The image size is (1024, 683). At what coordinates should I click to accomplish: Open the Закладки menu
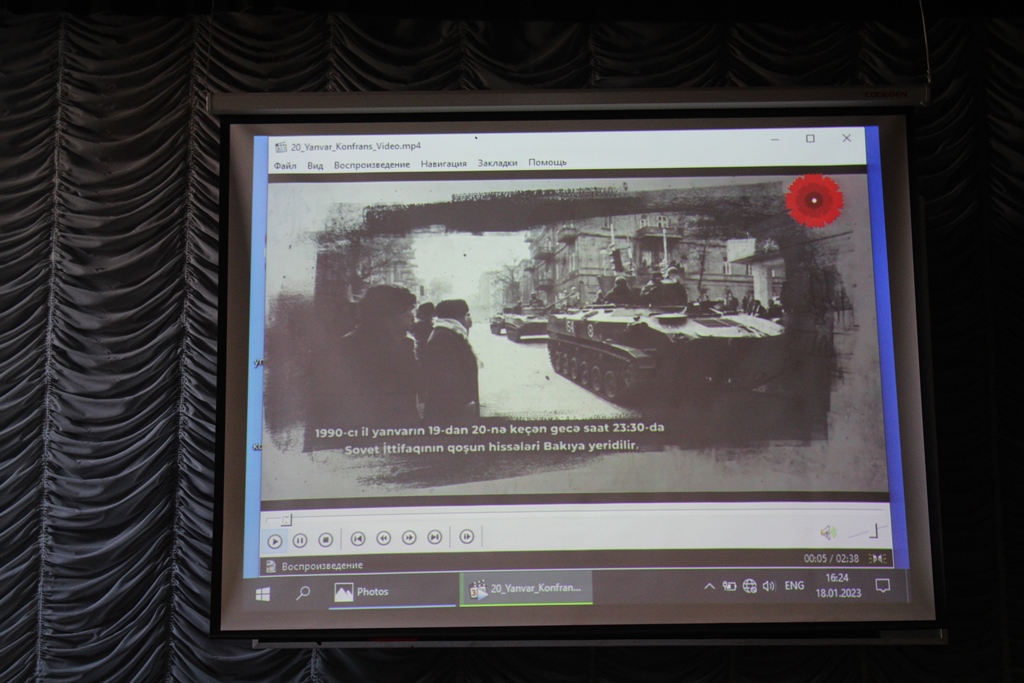coord(497,162)
